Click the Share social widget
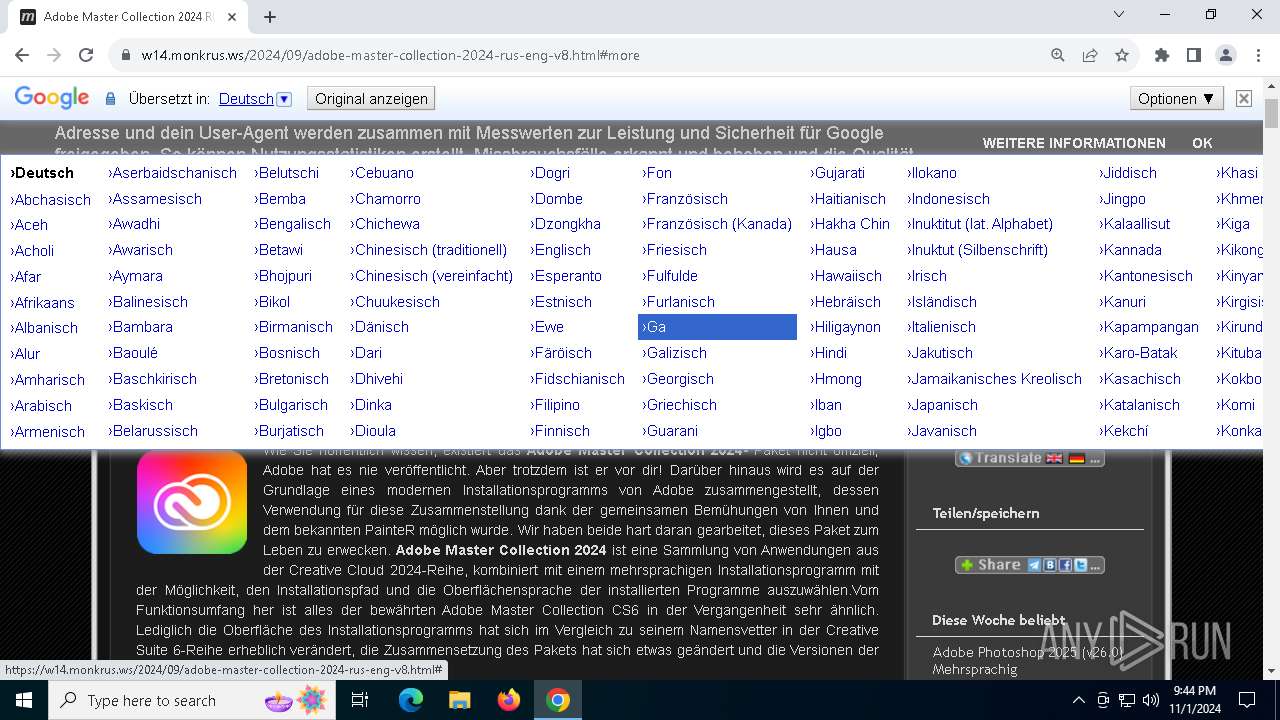Viewport: 1280px width, 720px height. 1030,565
